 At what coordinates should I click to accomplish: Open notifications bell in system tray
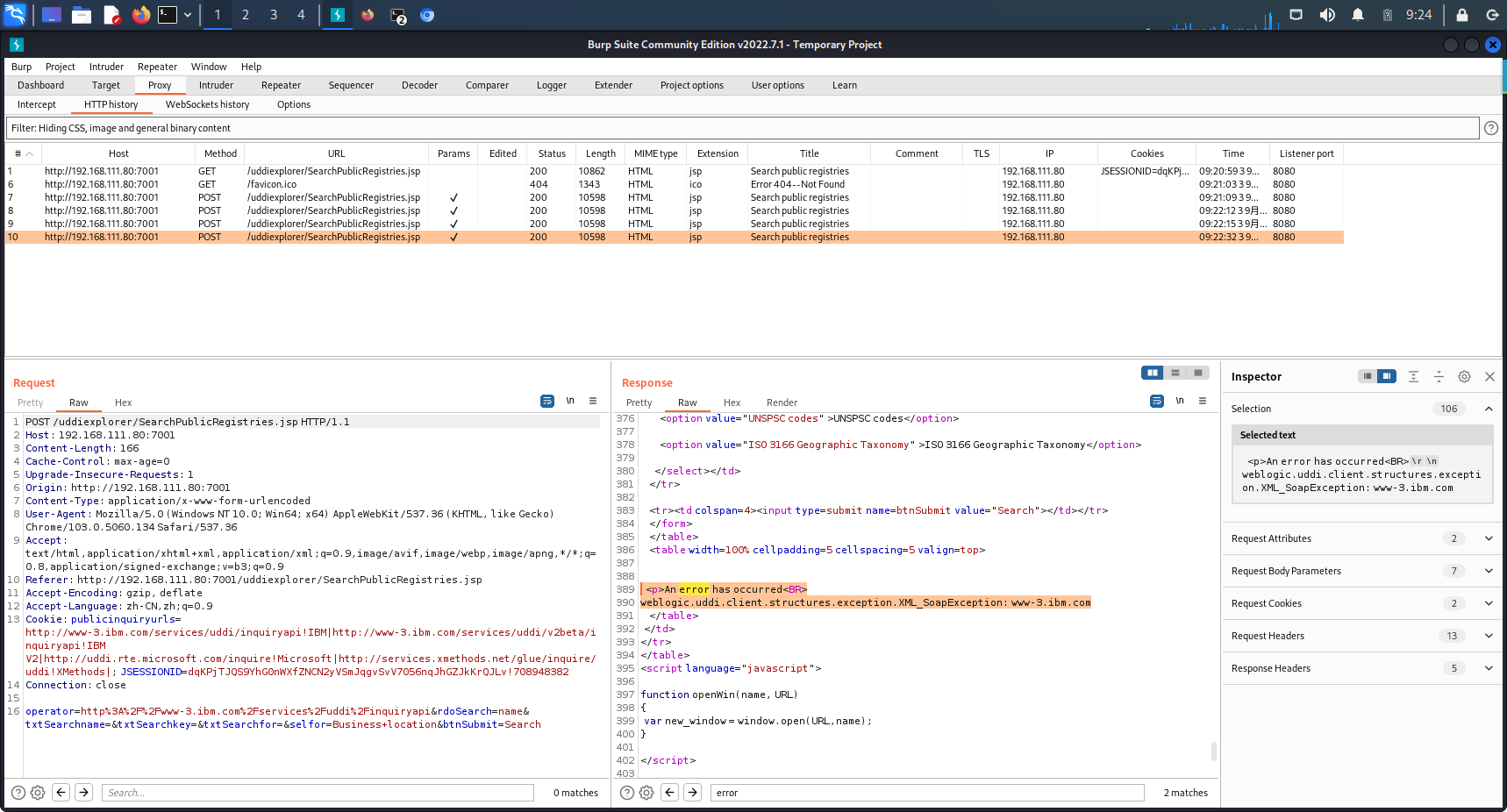[x=1358, y=15]
